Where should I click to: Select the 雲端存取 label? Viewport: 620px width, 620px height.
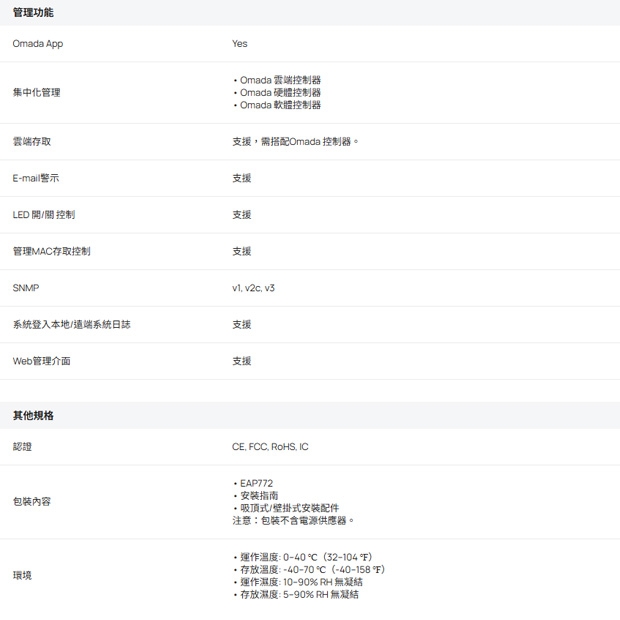32,142
